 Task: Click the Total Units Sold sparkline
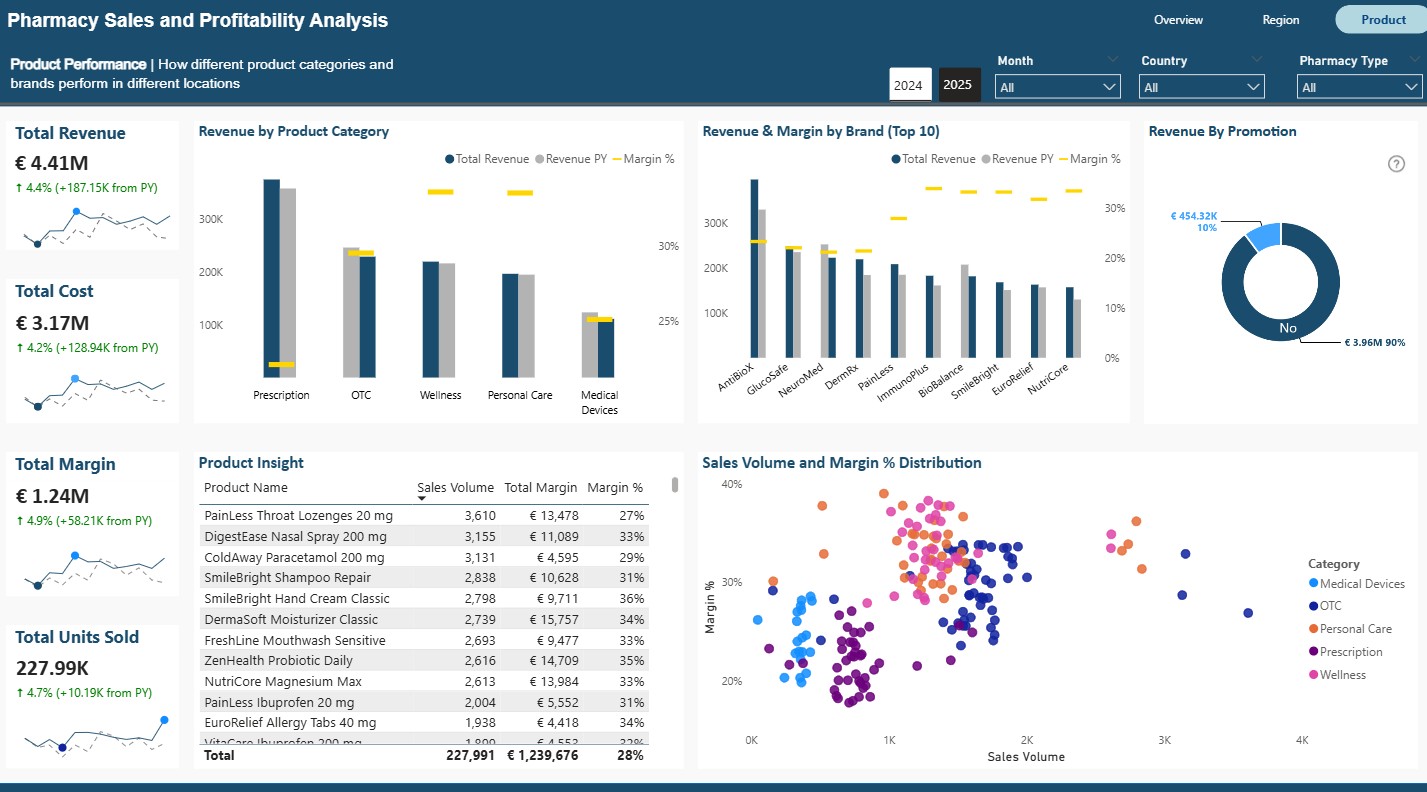pos(92,735)
